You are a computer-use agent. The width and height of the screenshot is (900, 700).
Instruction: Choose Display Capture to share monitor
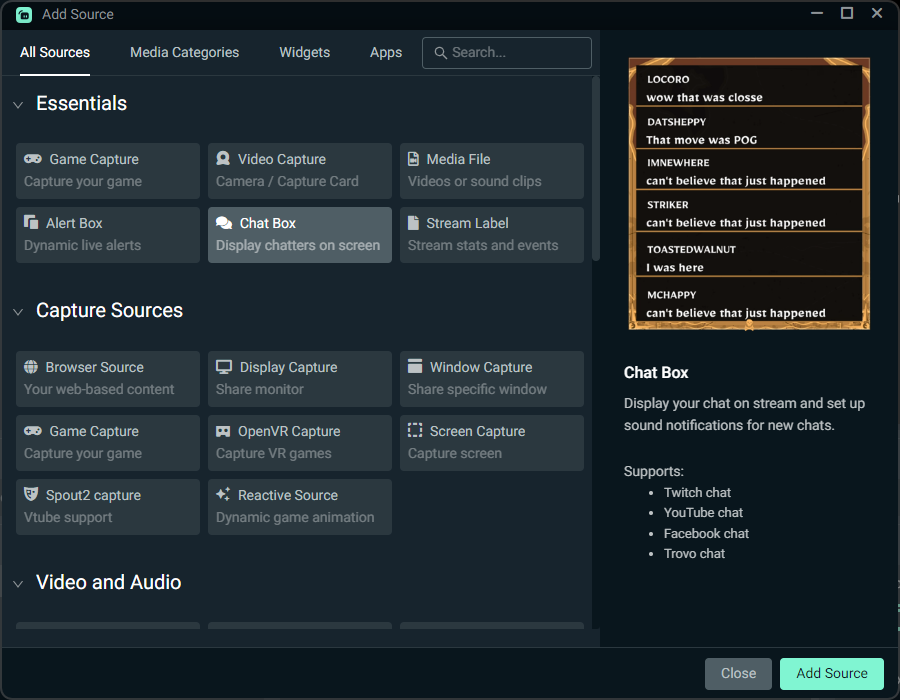coord(299,379)
